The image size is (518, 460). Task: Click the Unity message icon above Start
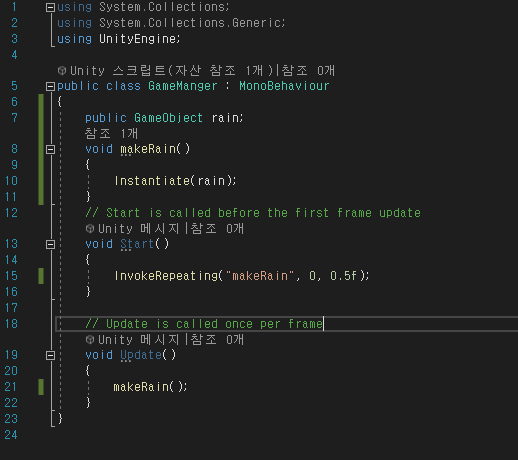(90, 229)
